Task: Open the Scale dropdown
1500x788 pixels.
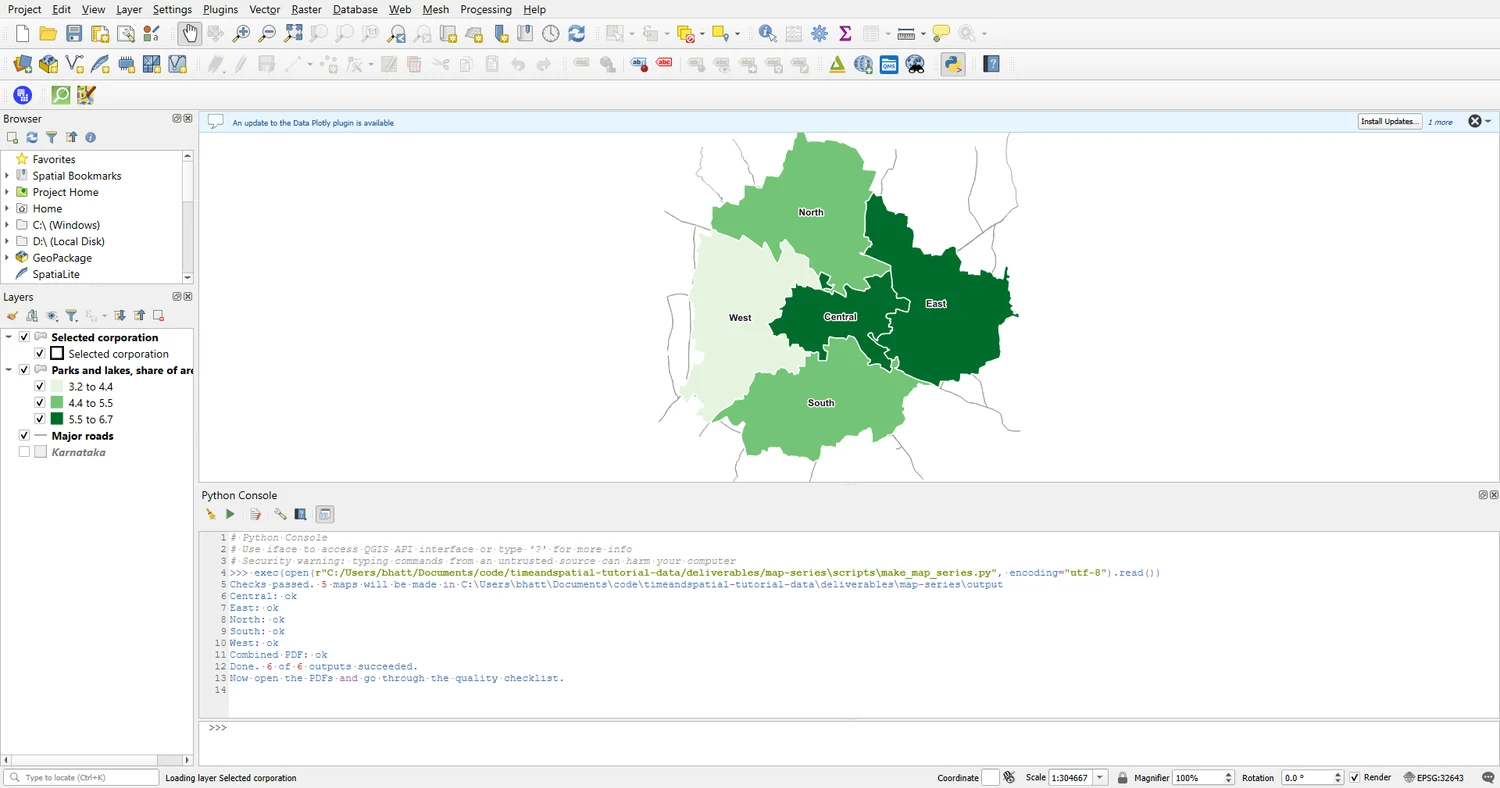Action: 1101,777
